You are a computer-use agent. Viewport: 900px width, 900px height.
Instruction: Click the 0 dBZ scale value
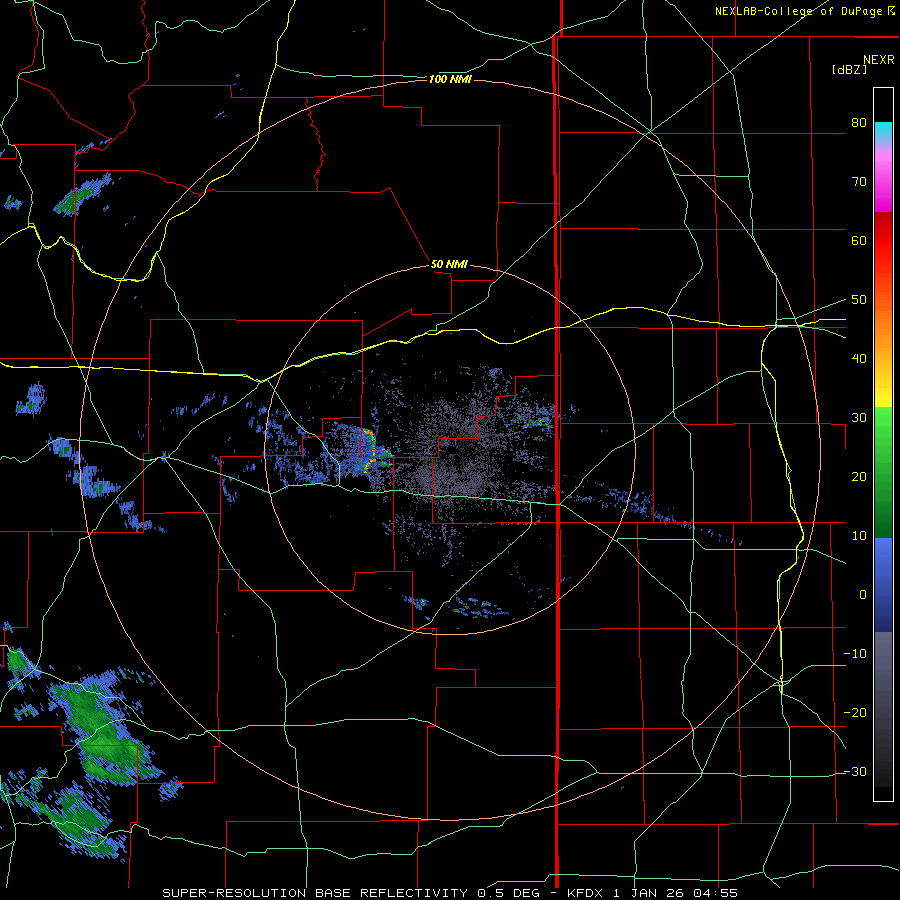pyautogui.click(x=863, y=595)
